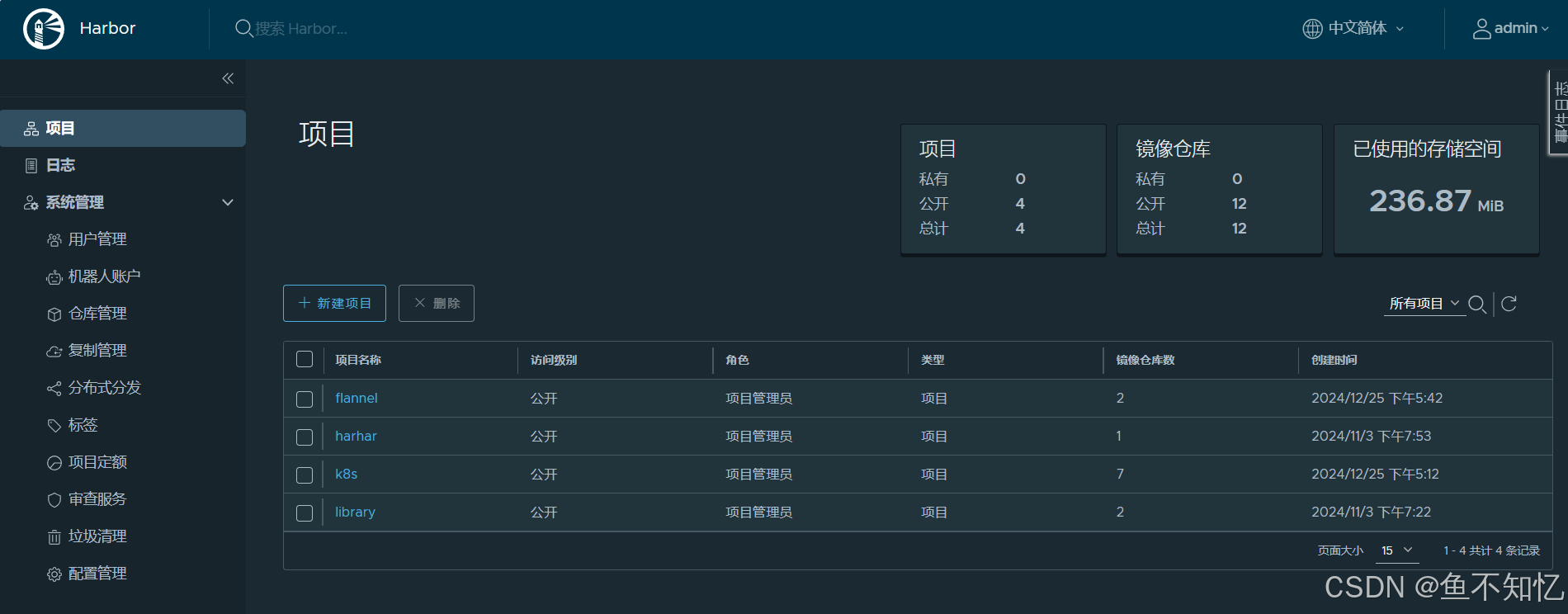Screen dimensions: 1568x614
Task: Click the 审查服务 shield icon
Action: [x=54, y=500]
